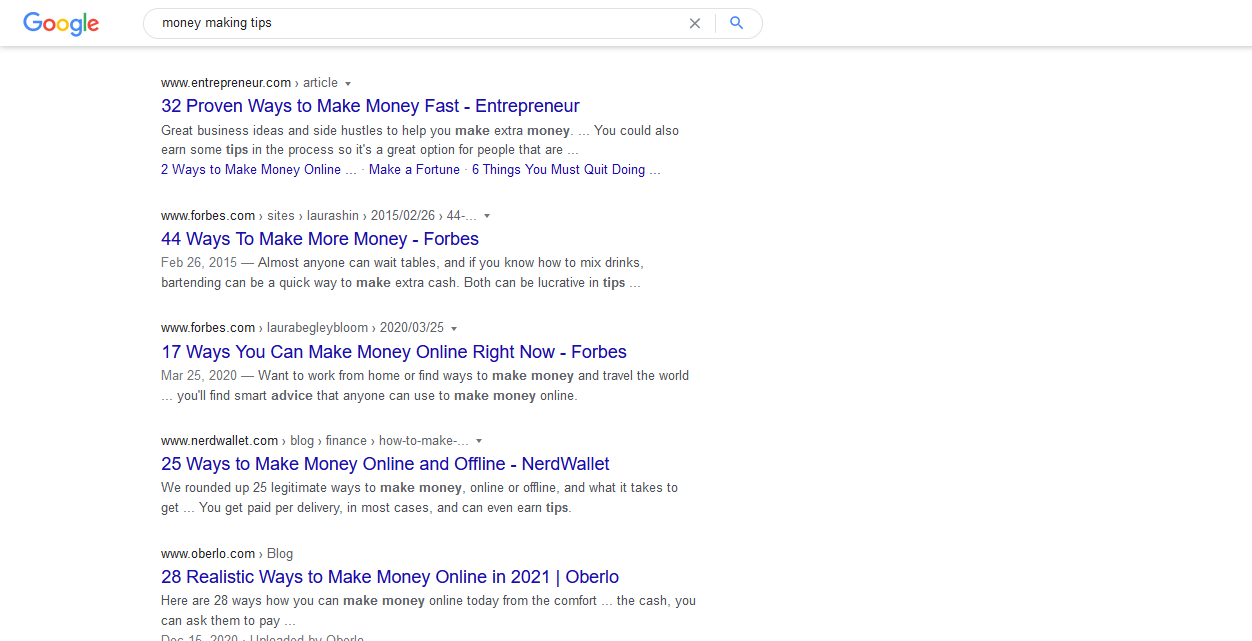Open '44 Ways To Make More Money - Forbes'
This screenshot has width=1252, height=641.
pos(320,239)
